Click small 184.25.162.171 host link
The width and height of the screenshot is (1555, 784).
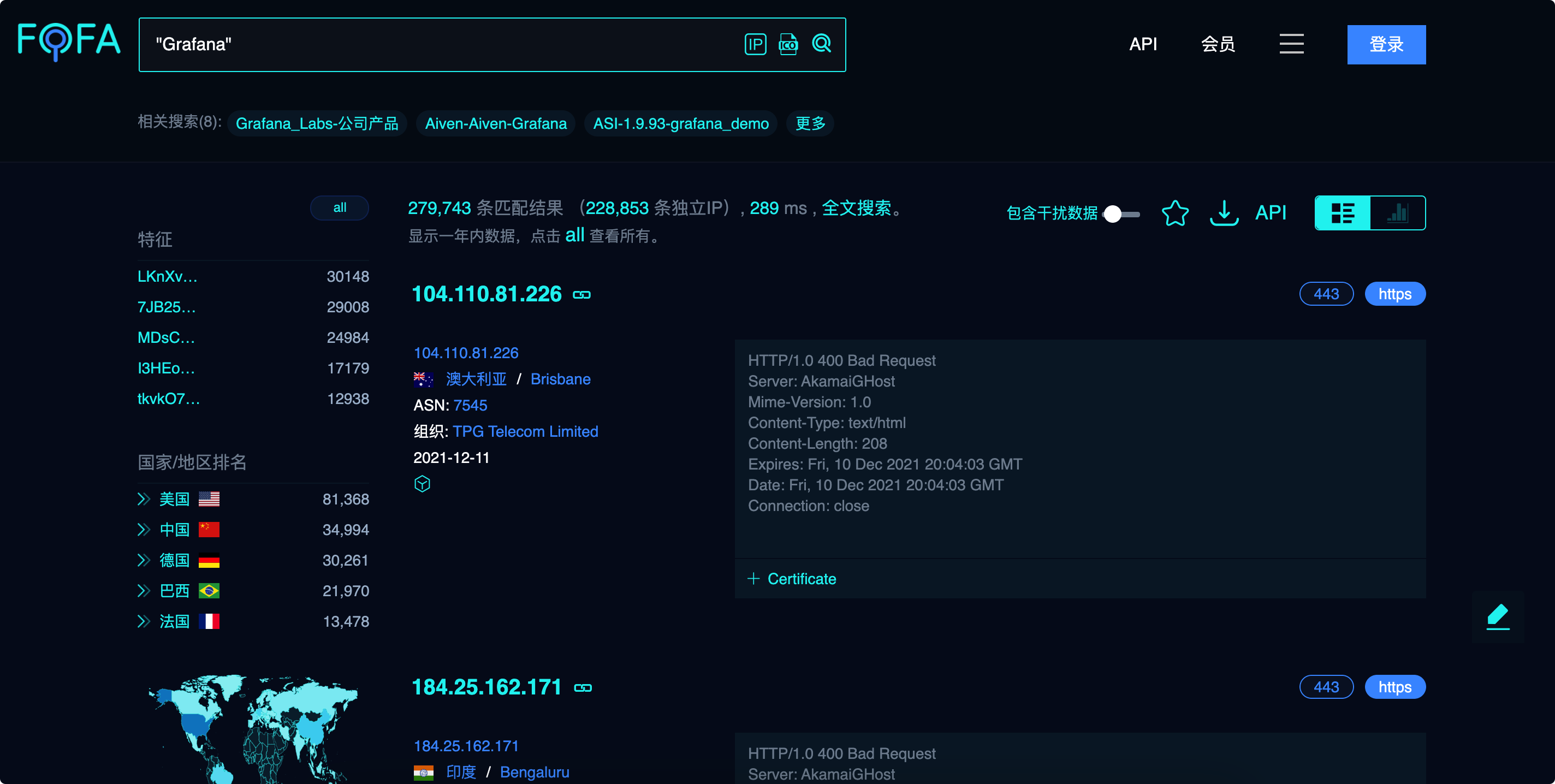(x=465, y=745)
